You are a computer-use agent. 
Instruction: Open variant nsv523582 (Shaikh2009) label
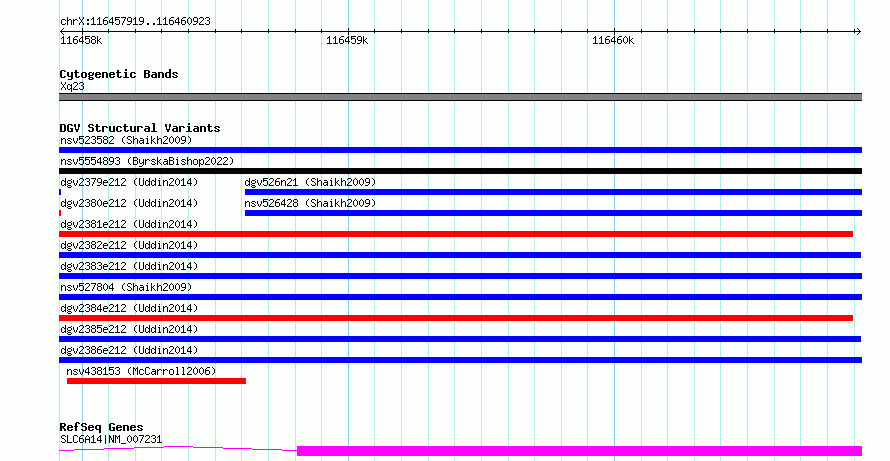126,140
